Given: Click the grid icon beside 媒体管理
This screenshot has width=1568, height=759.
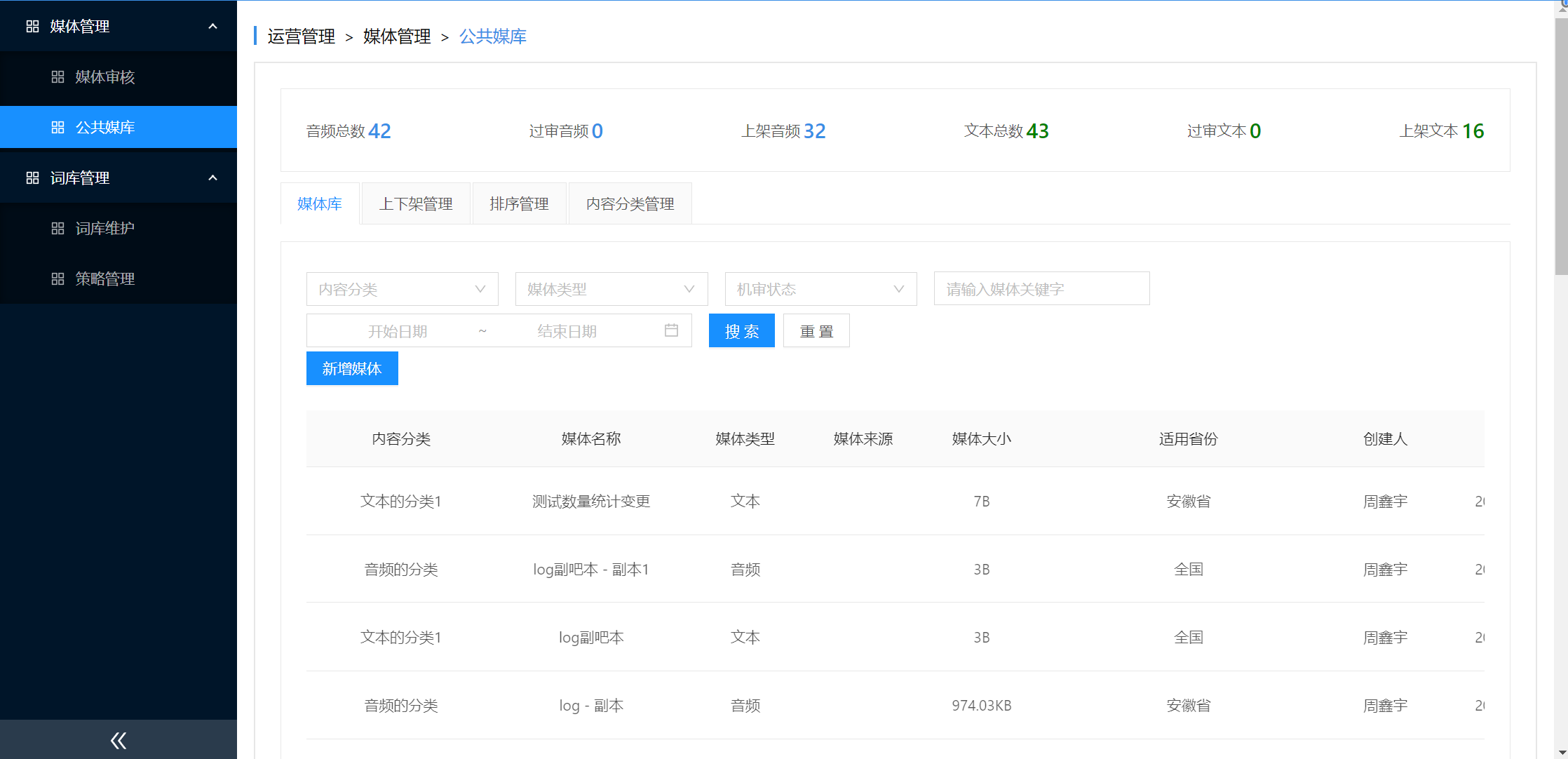Looking at the screenshot, I should tap(32, 27).
